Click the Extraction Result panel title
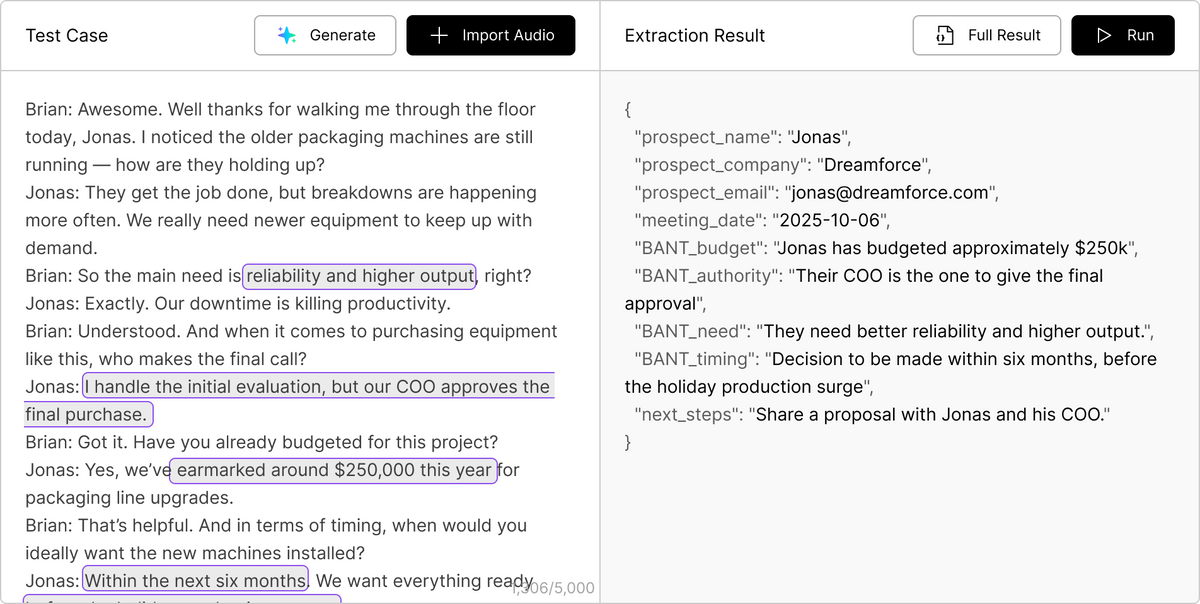This screenshot has width=1200, height=604. coord(694,34)
